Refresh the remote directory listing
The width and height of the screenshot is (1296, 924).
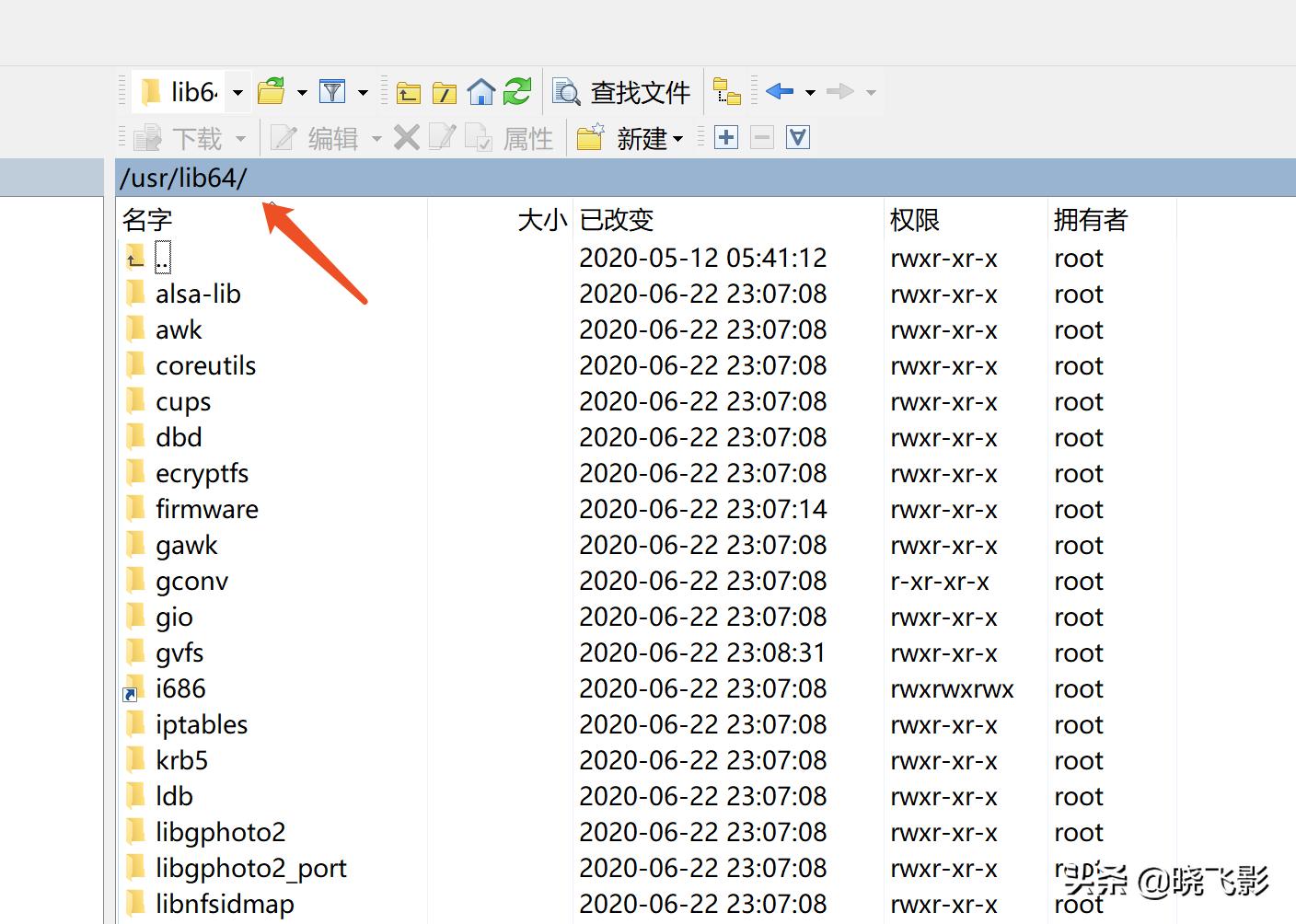click(x=516, y=91)
